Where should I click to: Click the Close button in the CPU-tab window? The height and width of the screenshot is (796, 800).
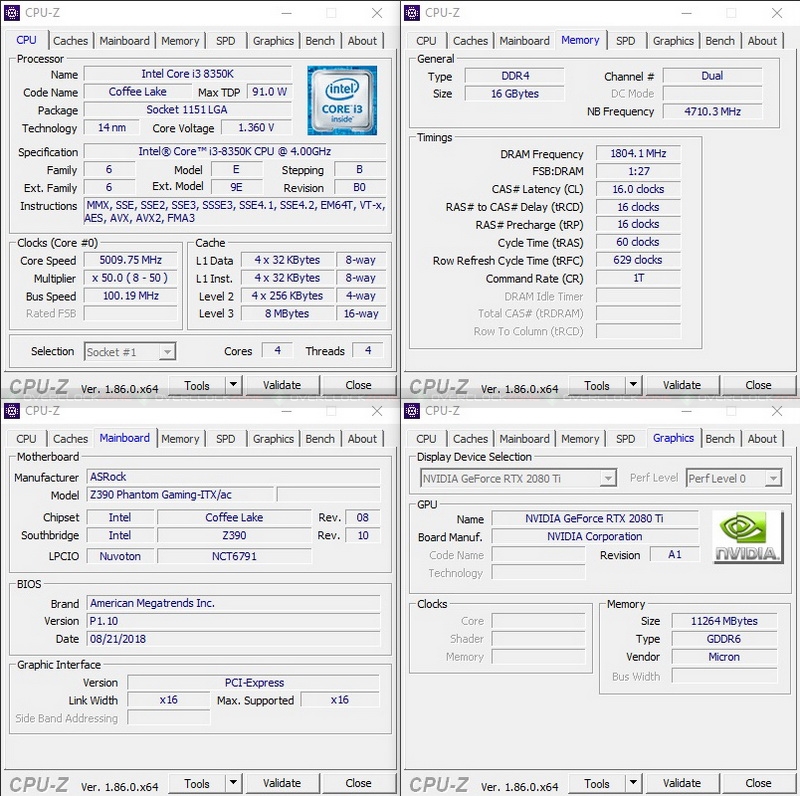click(359, 385)
